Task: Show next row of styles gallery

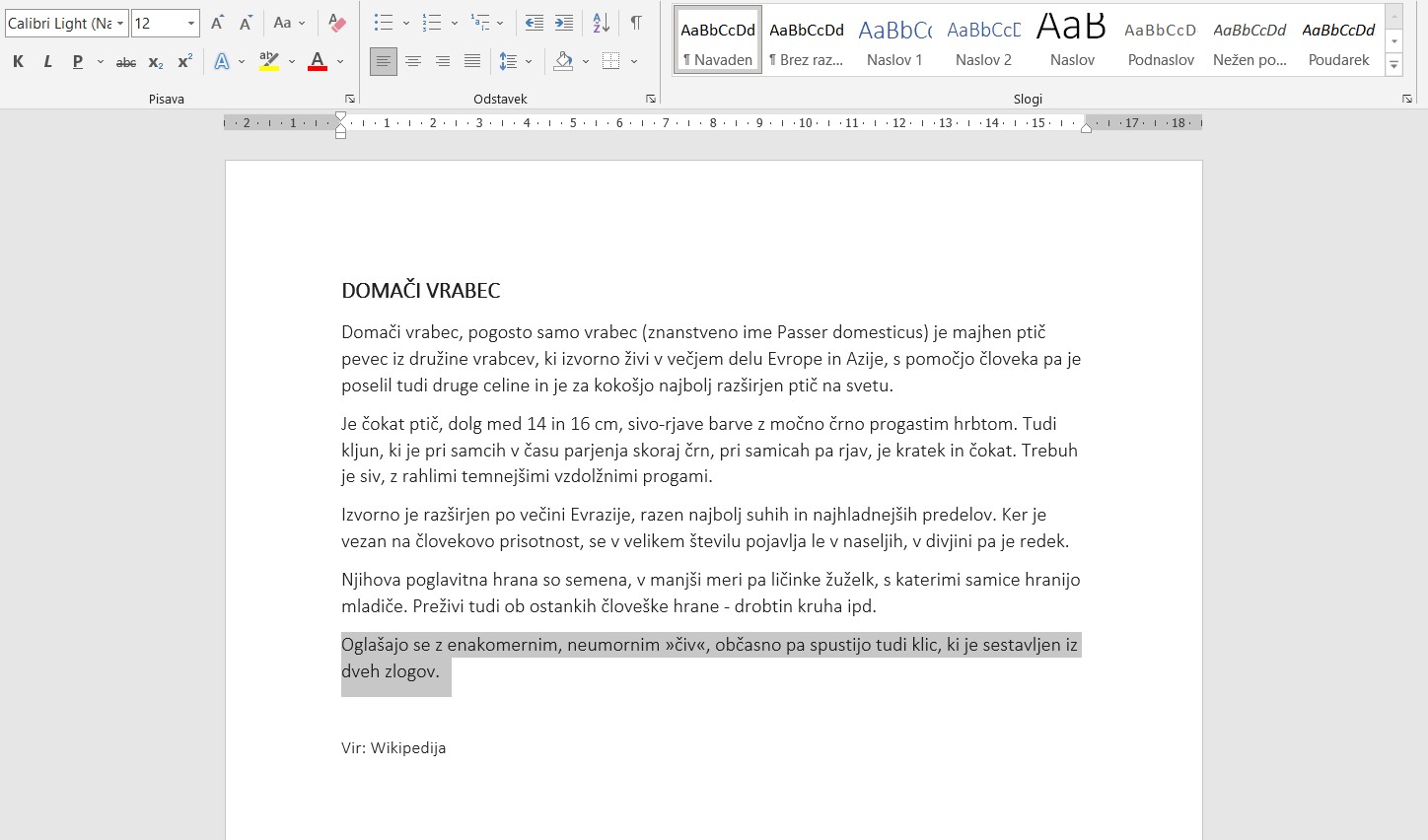Action: 1394,41
